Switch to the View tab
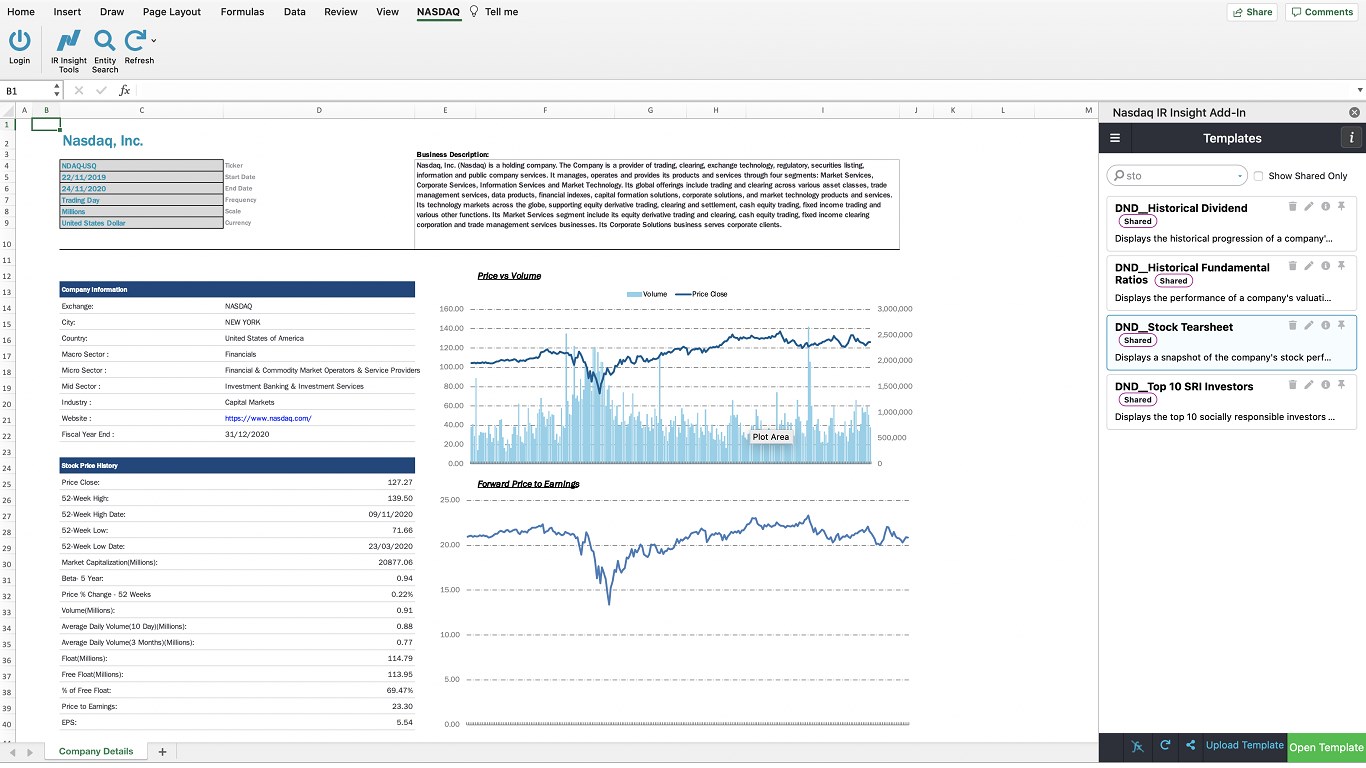The image size is (1366, 768). (387, 12)
